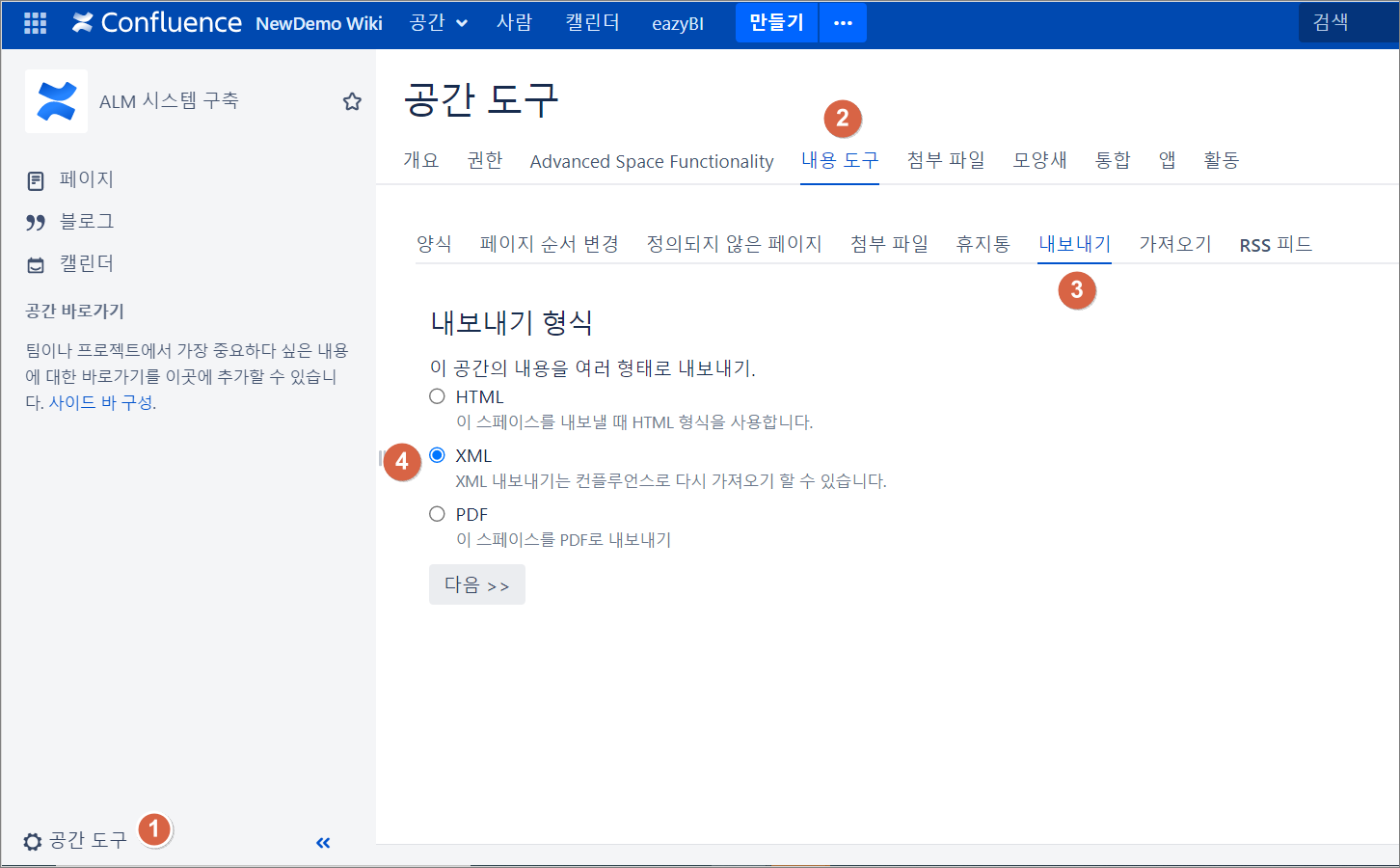Select the XML export radio button
1400x868 pixels.
click(437, 455)
